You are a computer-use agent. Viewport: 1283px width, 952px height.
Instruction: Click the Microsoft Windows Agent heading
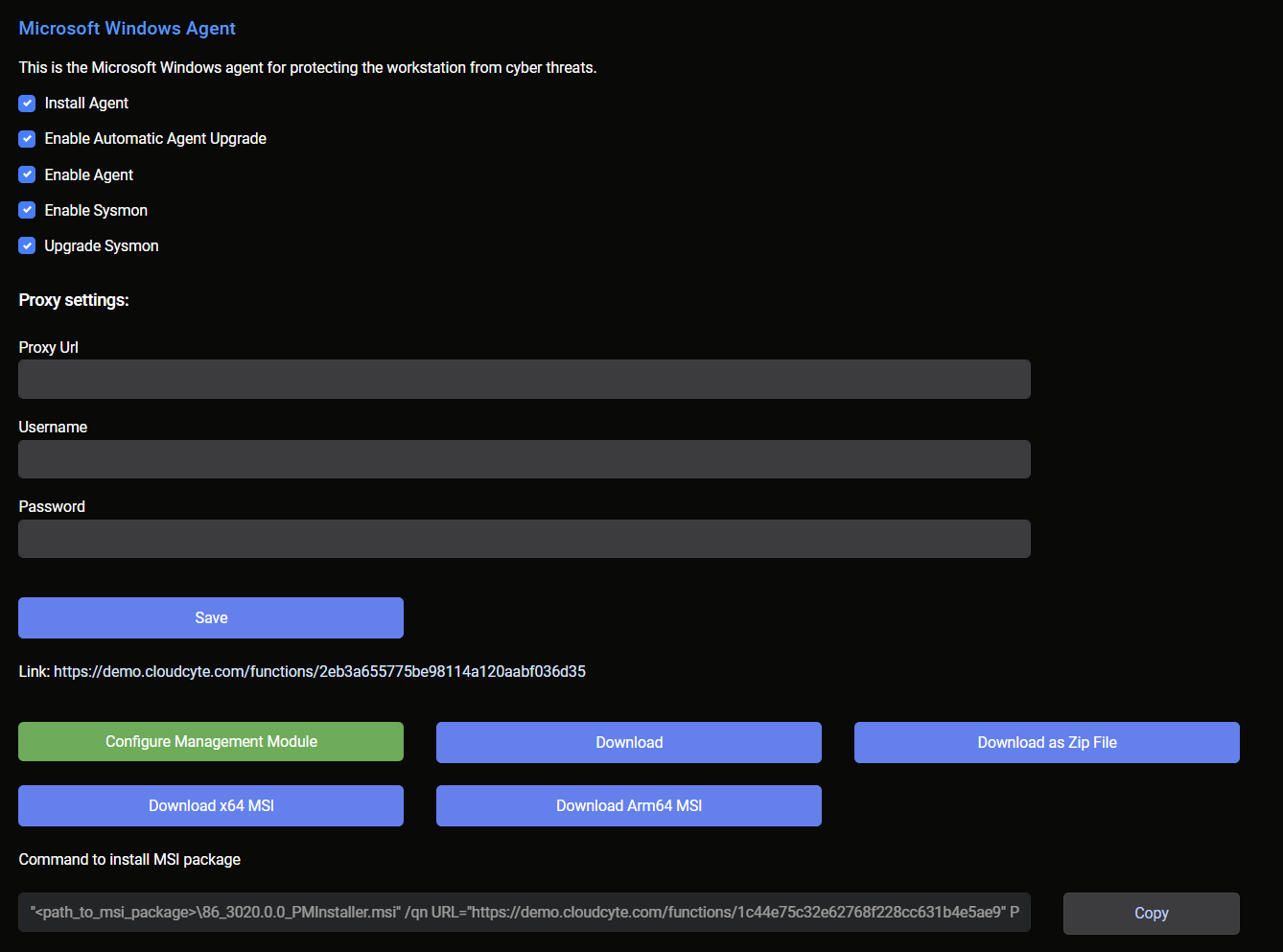128,29
